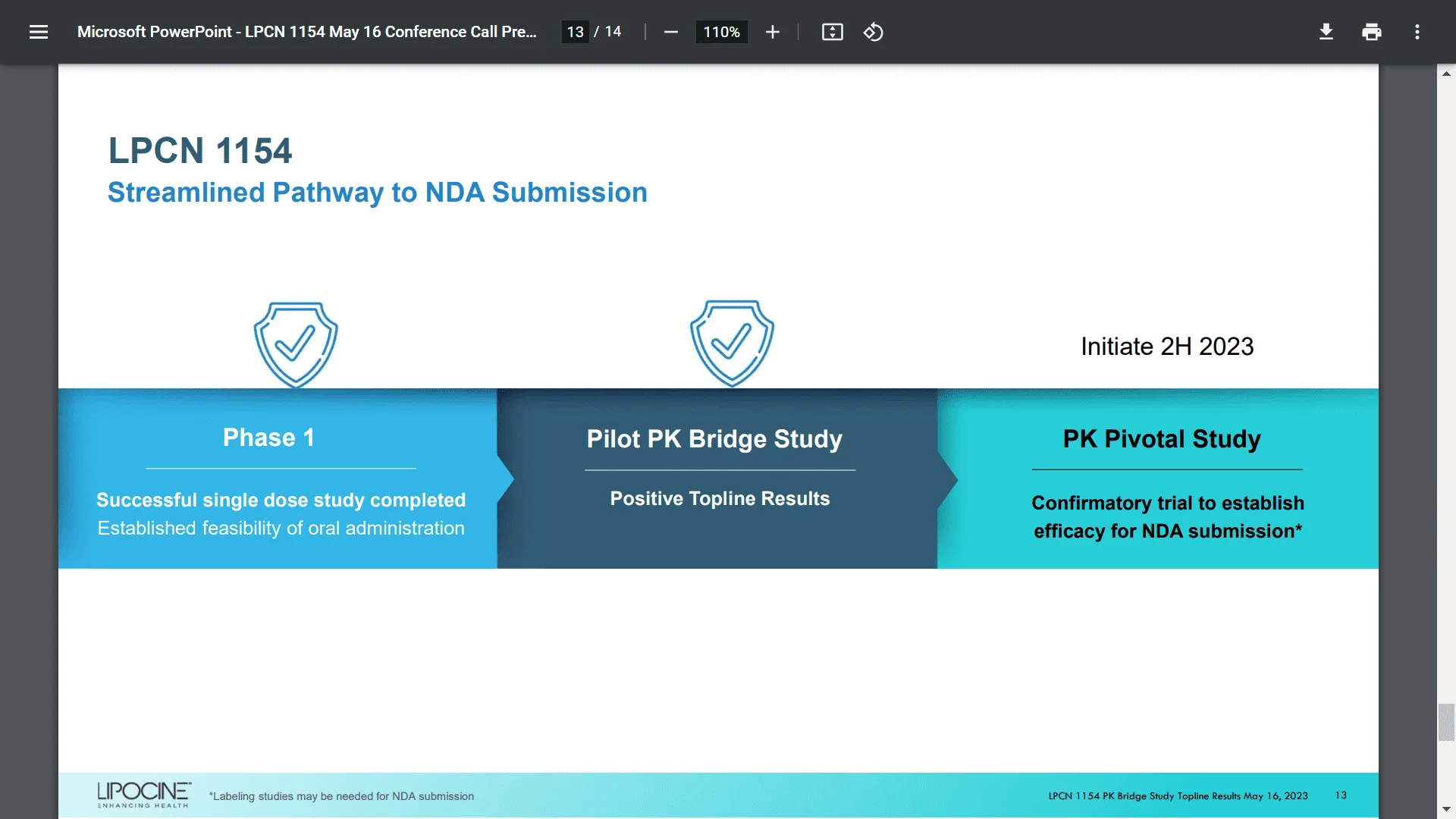Image resolution: width=1456 pixels, height=819 pixels.
Task: Click the Initiate 2H 2023 text
Action: click(x=1167, y=346)
